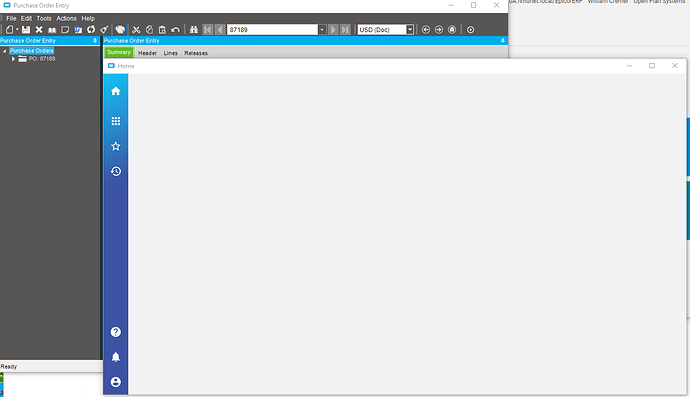Screen dimensions: 690x397
Task: Open the apps grid in Home sidebar
Action: [116, 121]
